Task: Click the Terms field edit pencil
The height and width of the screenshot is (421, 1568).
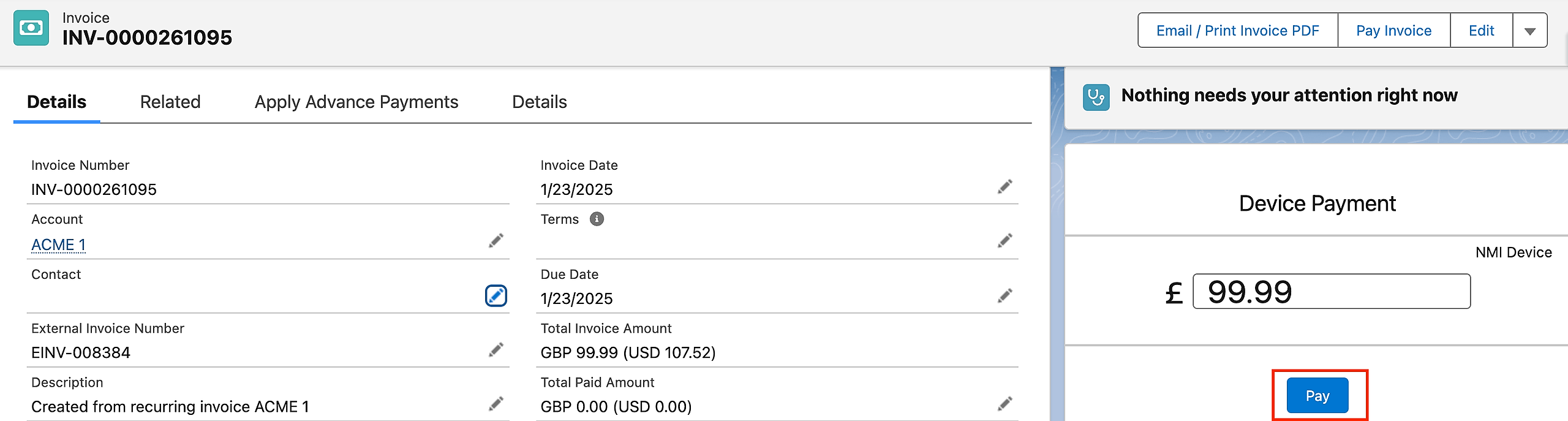Action: 1005,241
